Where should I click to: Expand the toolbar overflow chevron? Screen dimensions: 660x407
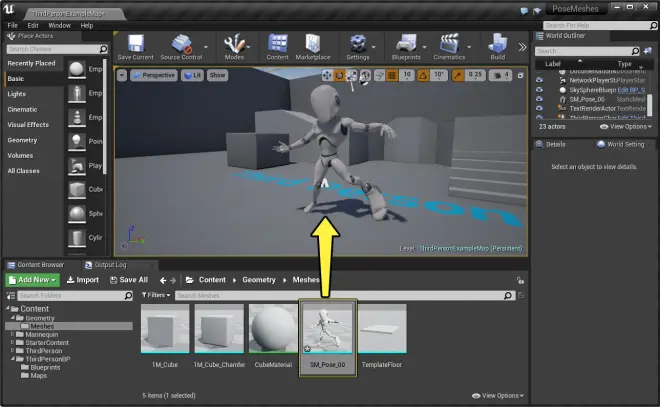tap(522, 47)
